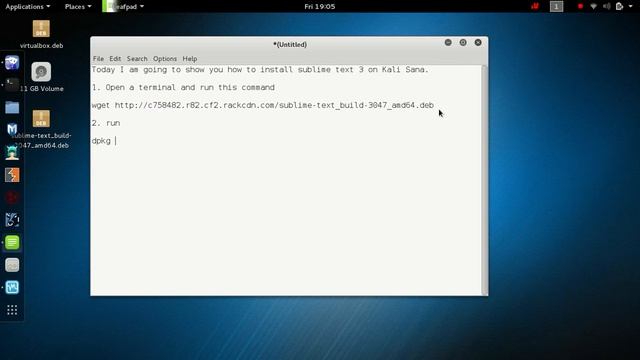Viewport: 640px width, 360px height.
Task: Switch workspace using the 1 indicator
Action: (x=556, y=6)
